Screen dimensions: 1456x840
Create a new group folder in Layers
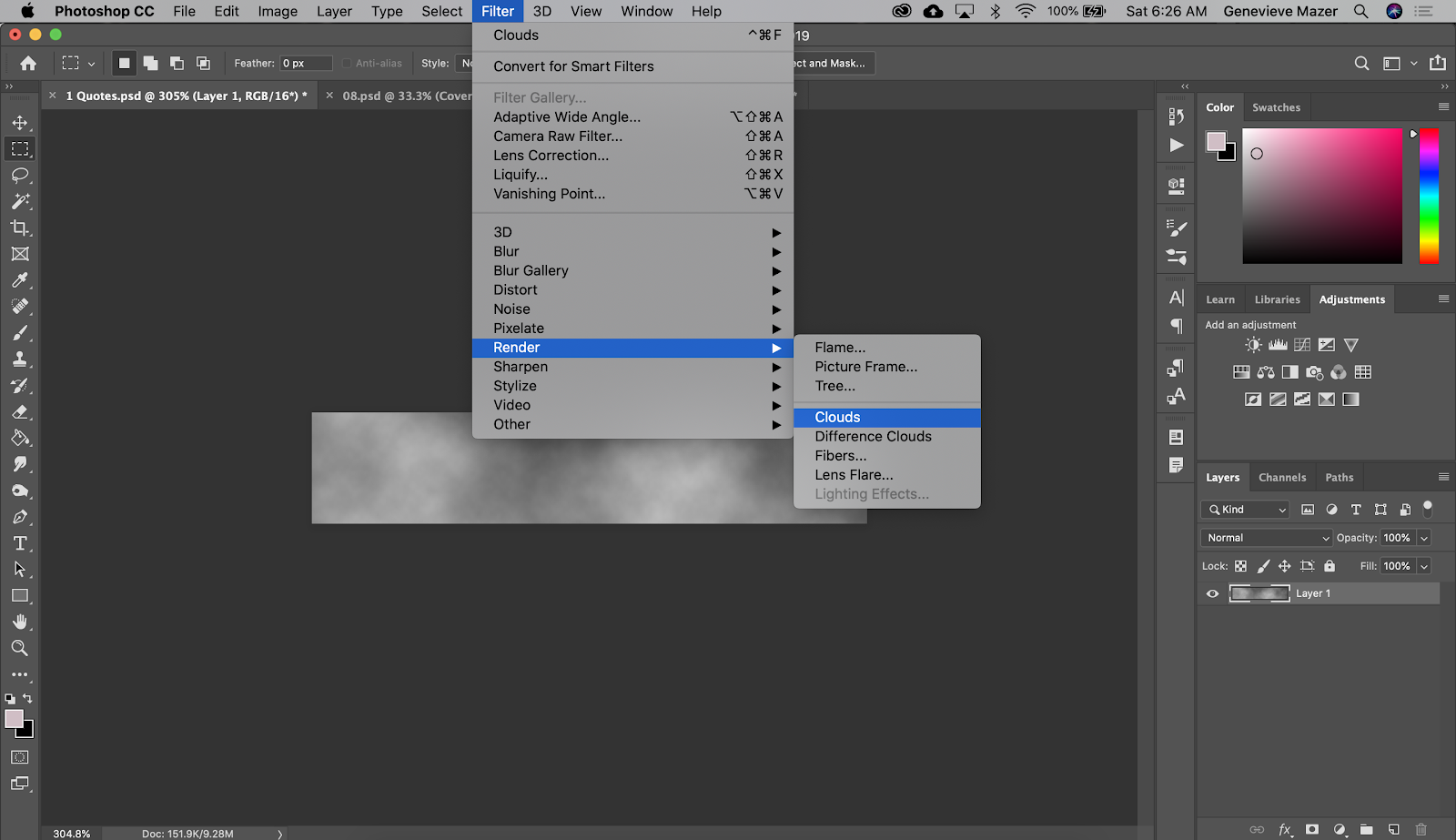(1367, 829)
